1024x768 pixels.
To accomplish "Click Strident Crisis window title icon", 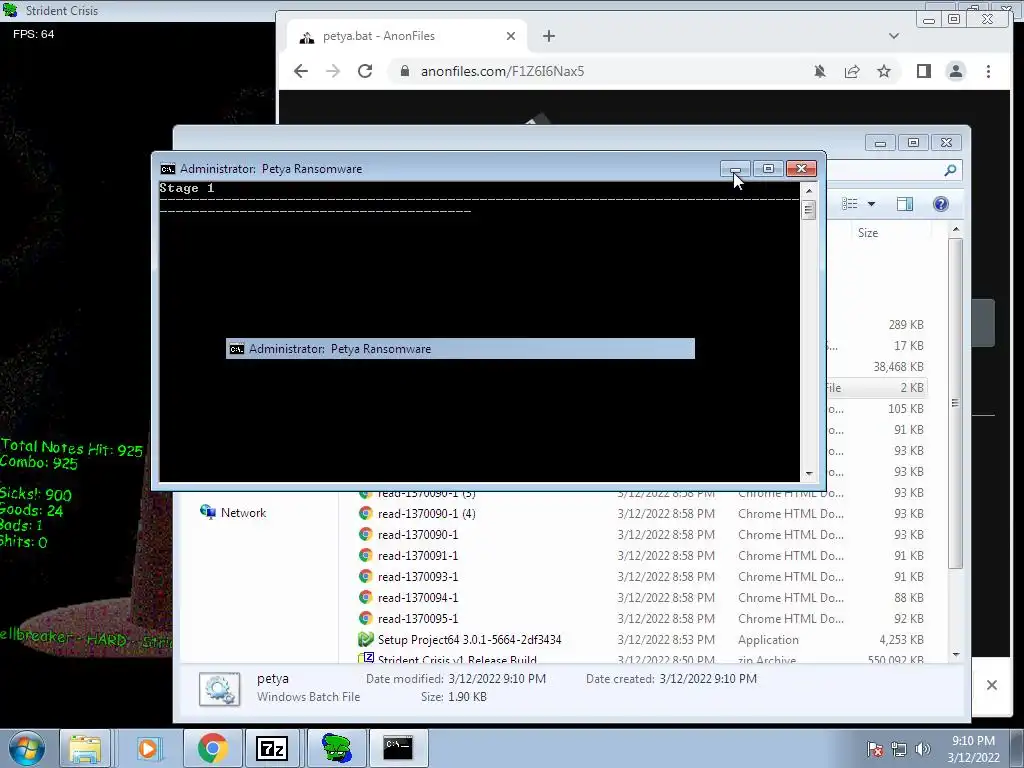I will pyautogui.click(x=10, y=10).
